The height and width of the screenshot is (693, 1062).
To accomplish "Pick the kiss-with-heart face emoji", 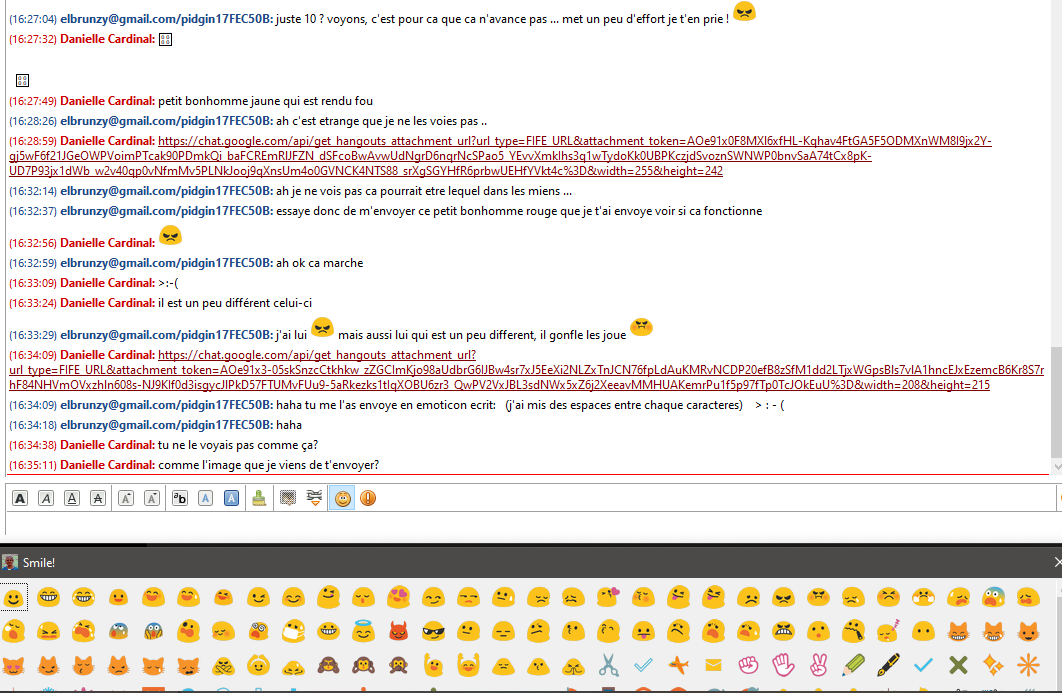I will tap(608, 597).
